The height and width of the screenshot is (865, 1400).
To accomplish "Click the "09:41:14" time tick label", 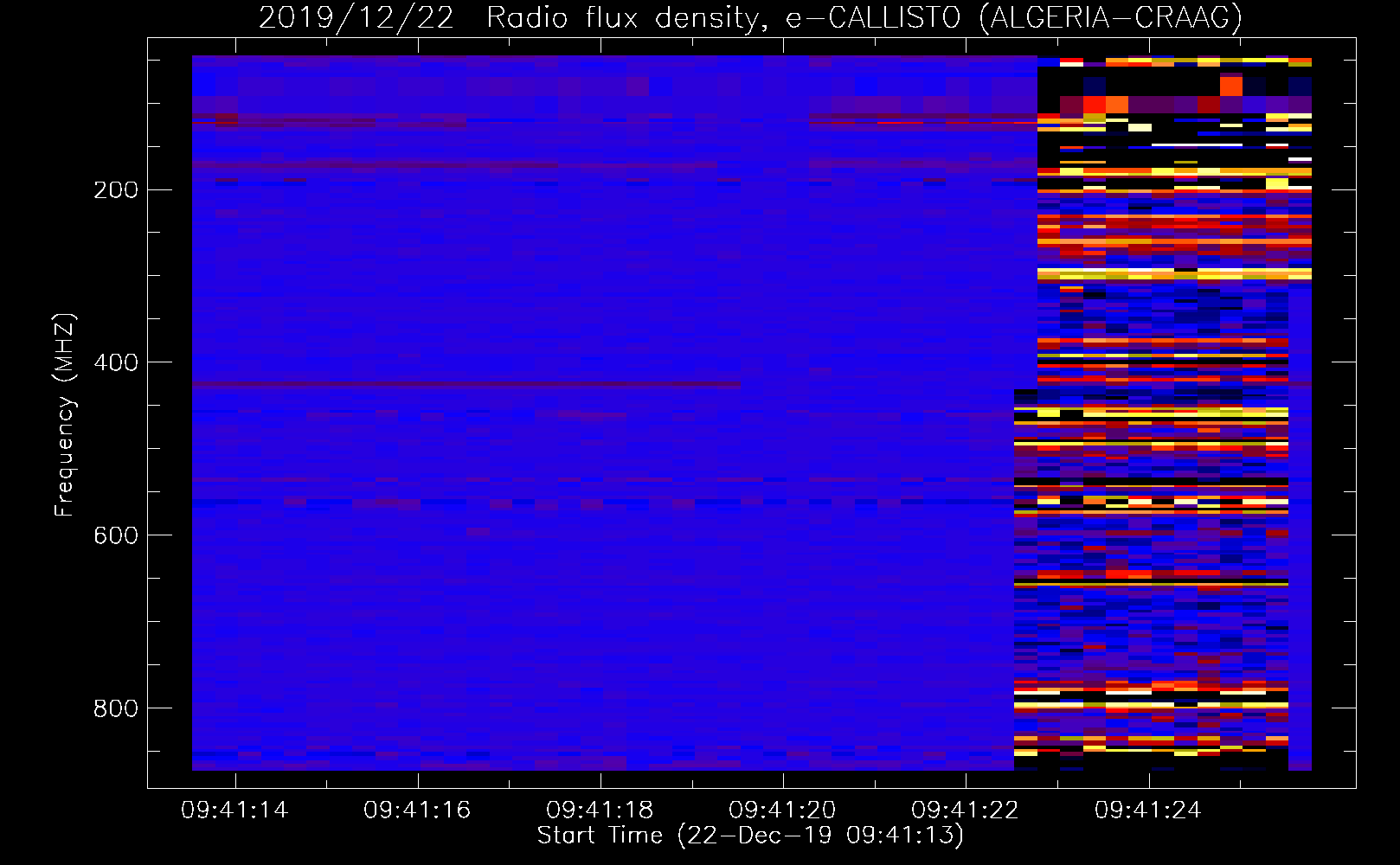I will pos(234,811).
